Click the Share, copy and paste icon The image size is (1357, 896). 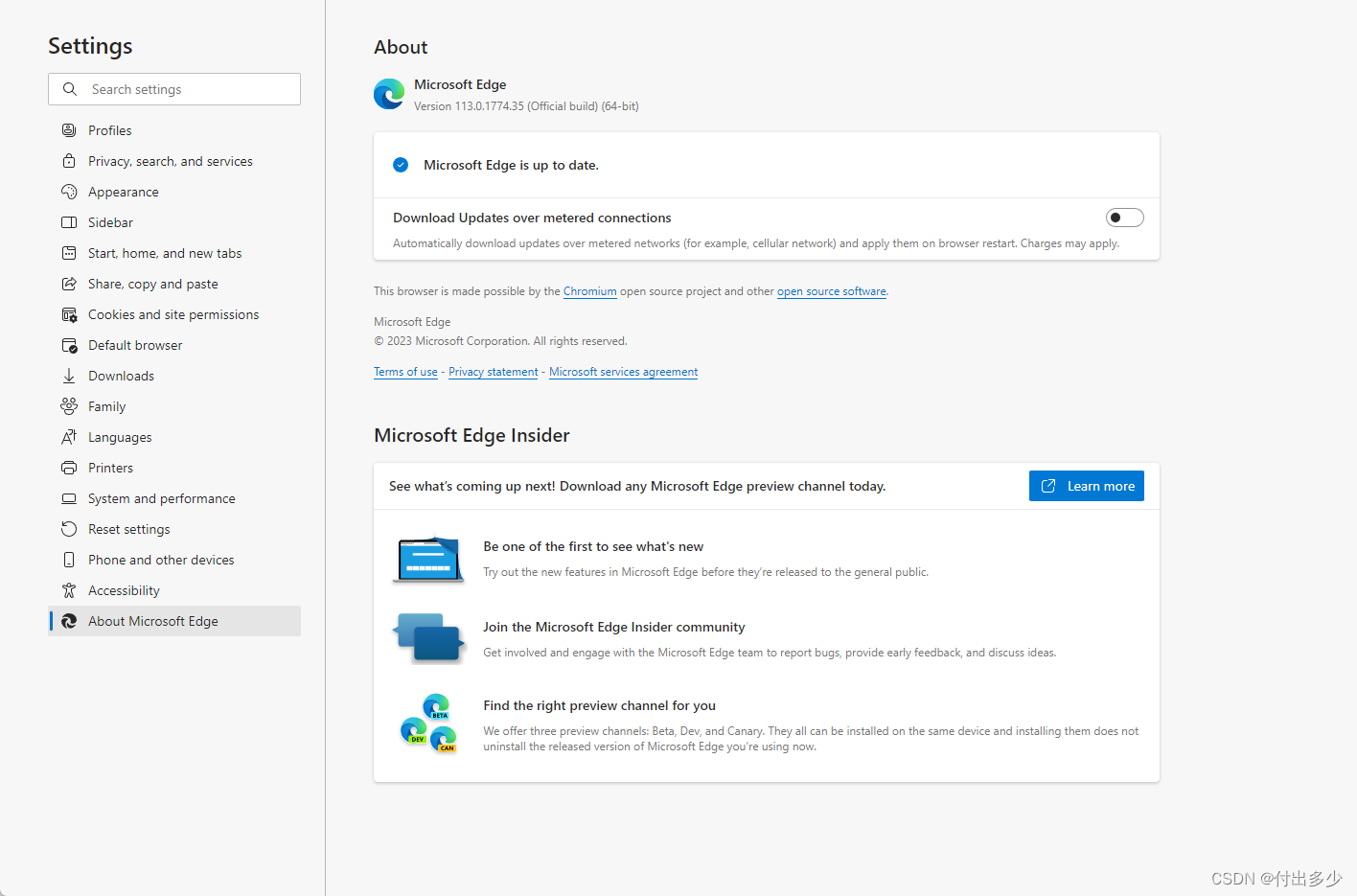point(69,284)
